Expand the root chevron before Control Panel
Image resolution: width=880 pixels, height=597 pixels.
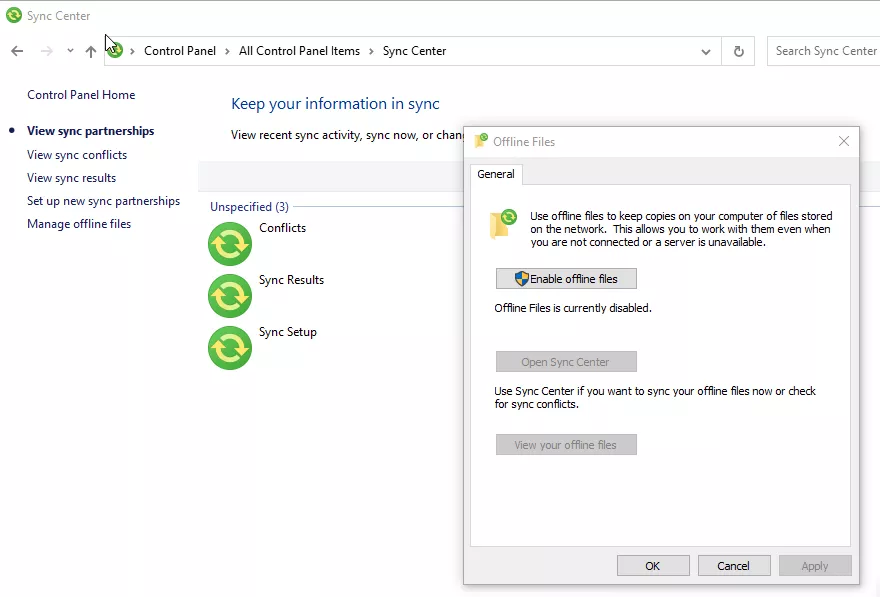pos(132,51)
